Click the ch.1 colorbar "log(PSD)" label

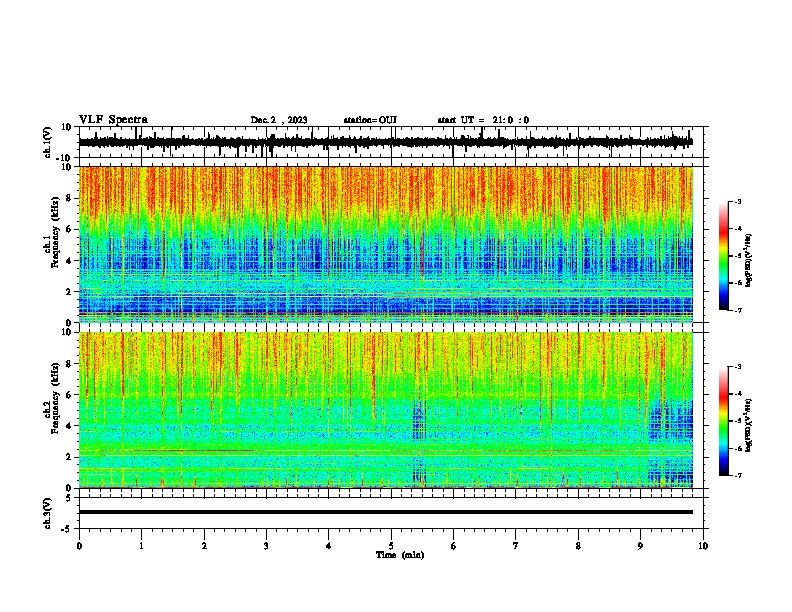[749, 261]
